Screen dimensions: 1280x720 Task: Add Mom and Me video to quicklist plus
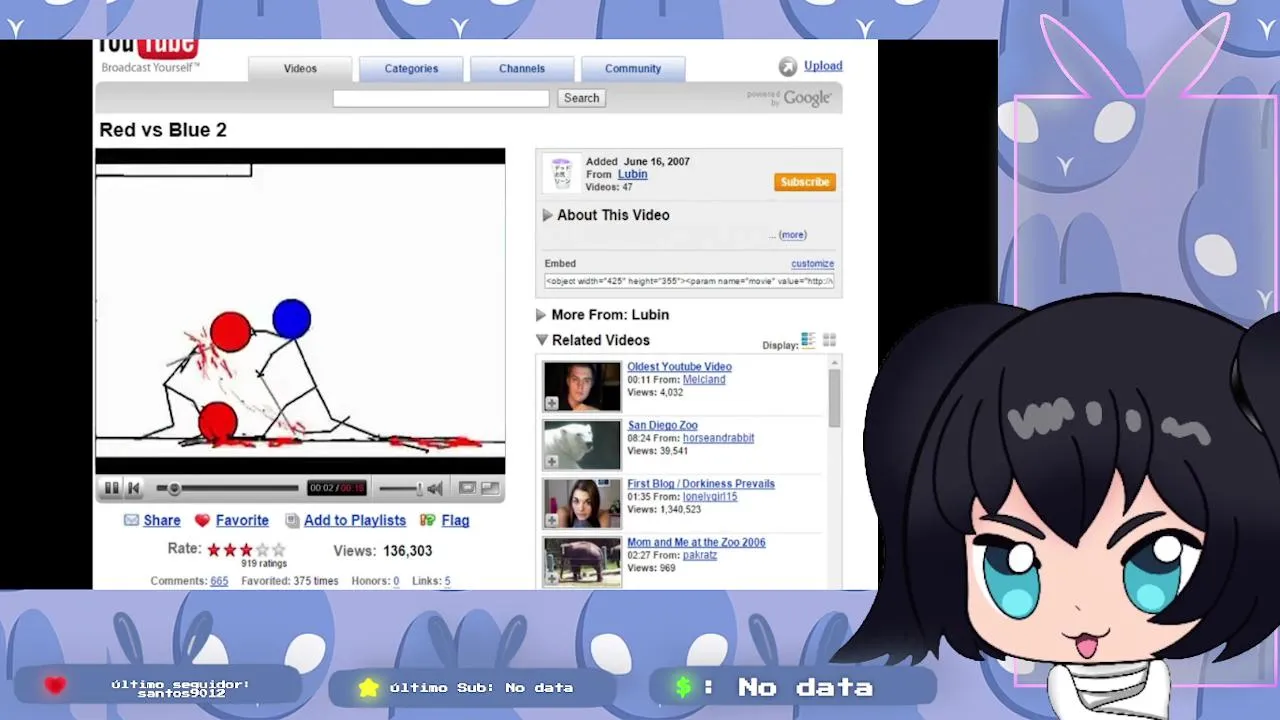coord(551,578)
